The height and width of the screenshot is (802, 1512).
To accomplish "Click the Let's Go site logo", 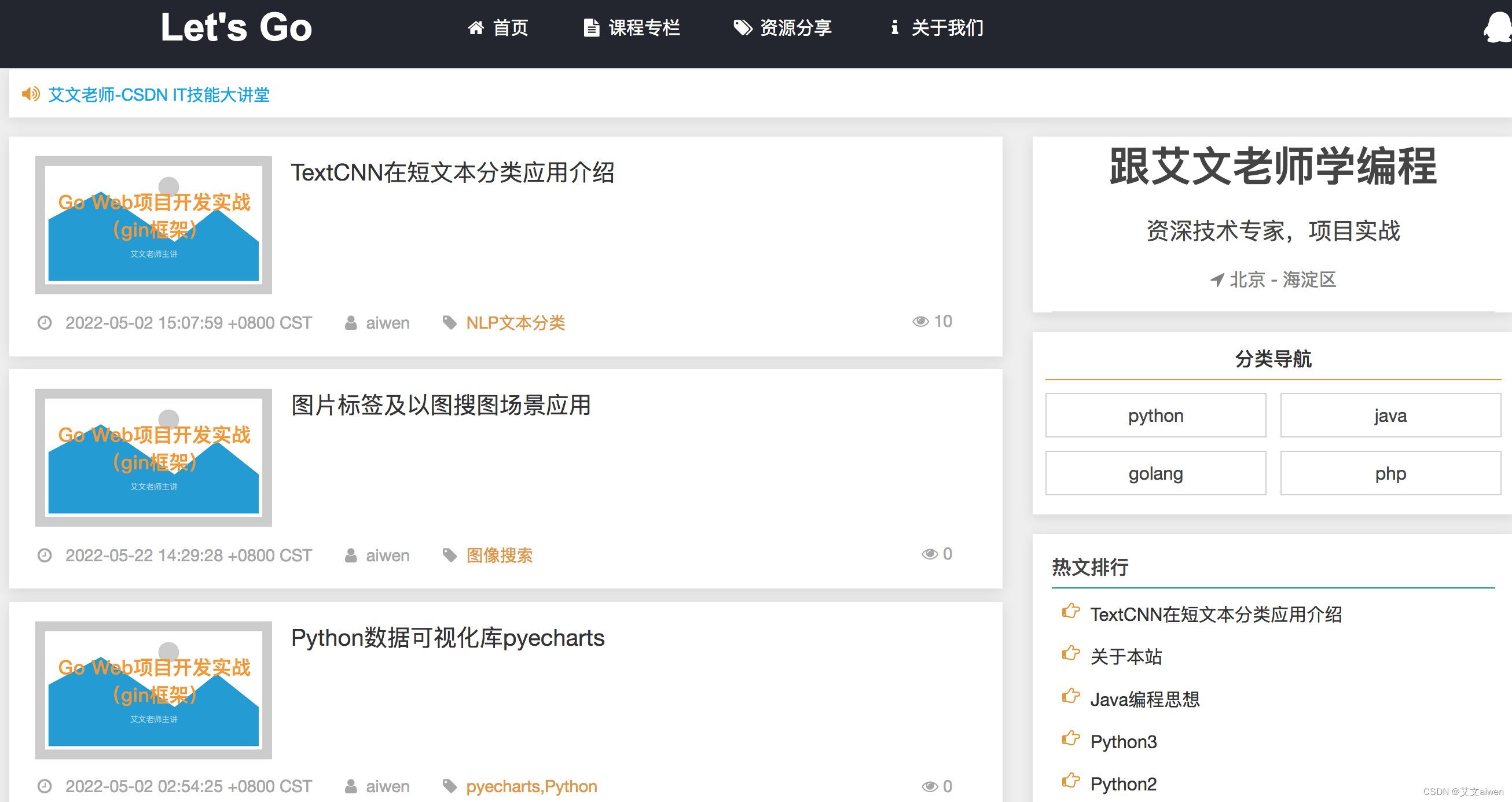I will point(236,27).
